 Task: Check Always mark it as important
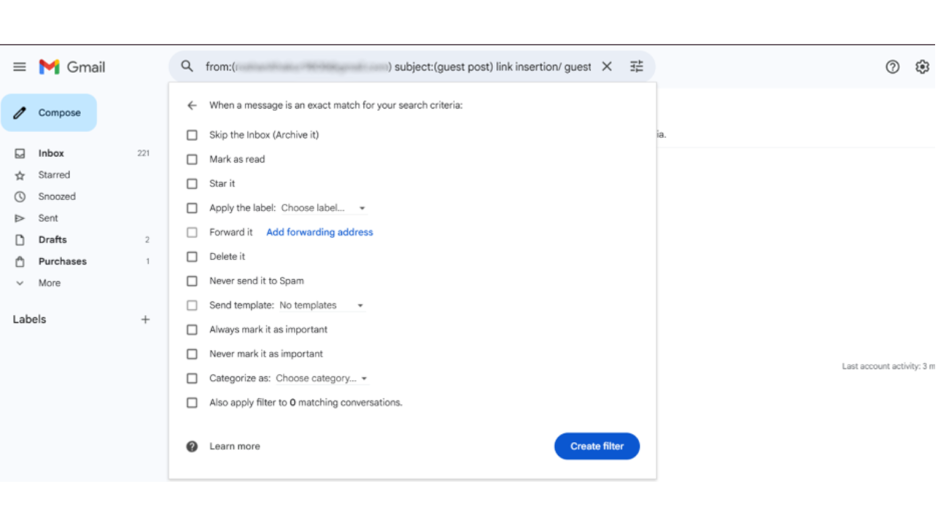(192, 330)
